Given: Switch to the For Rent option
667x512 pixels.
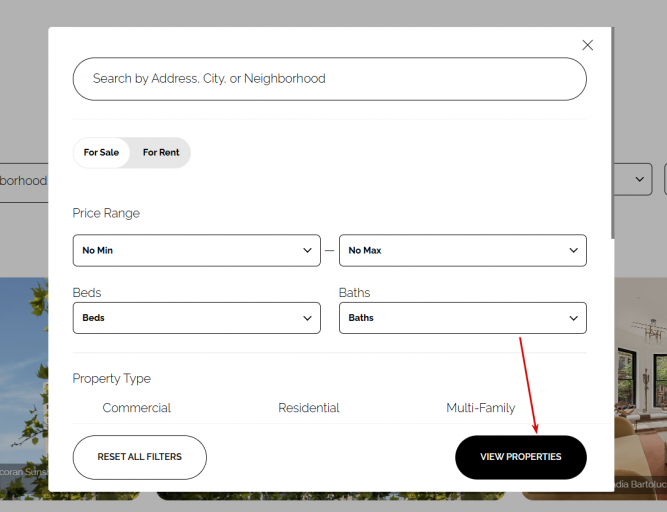Looking at the screenshot, I should (x=161, y=153).
